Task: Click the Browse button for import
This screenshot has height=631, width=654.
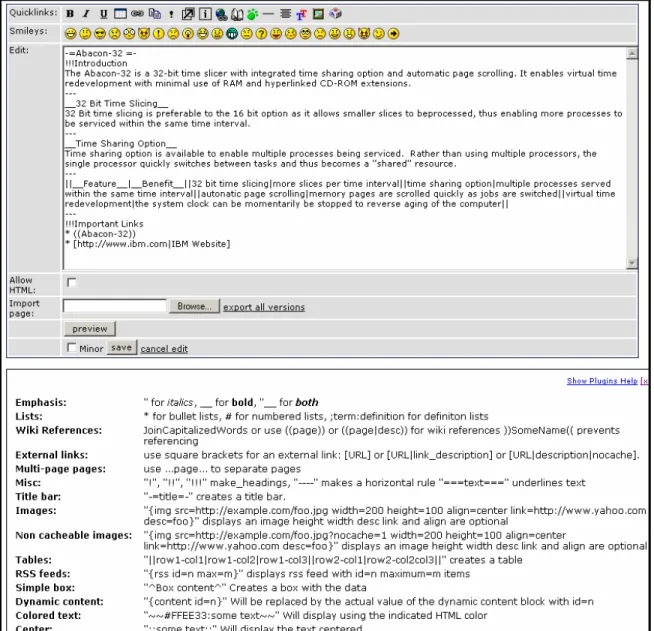Action: click(x=194, y=306)
